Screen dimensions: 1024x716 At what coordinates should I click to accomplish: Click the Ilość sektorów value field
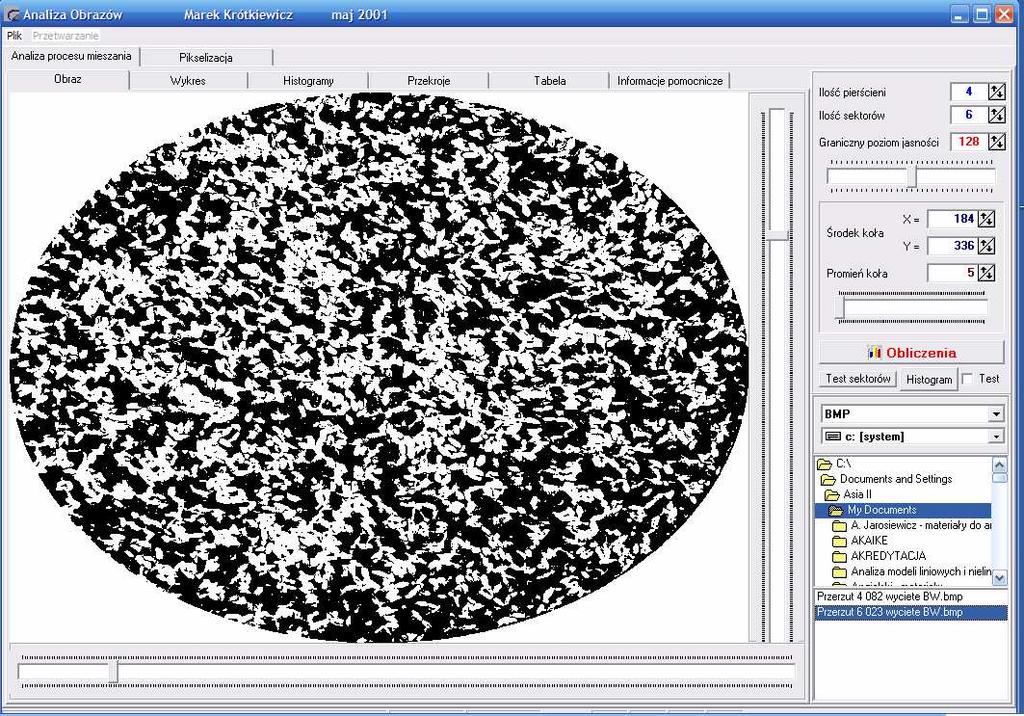[969, 116]
